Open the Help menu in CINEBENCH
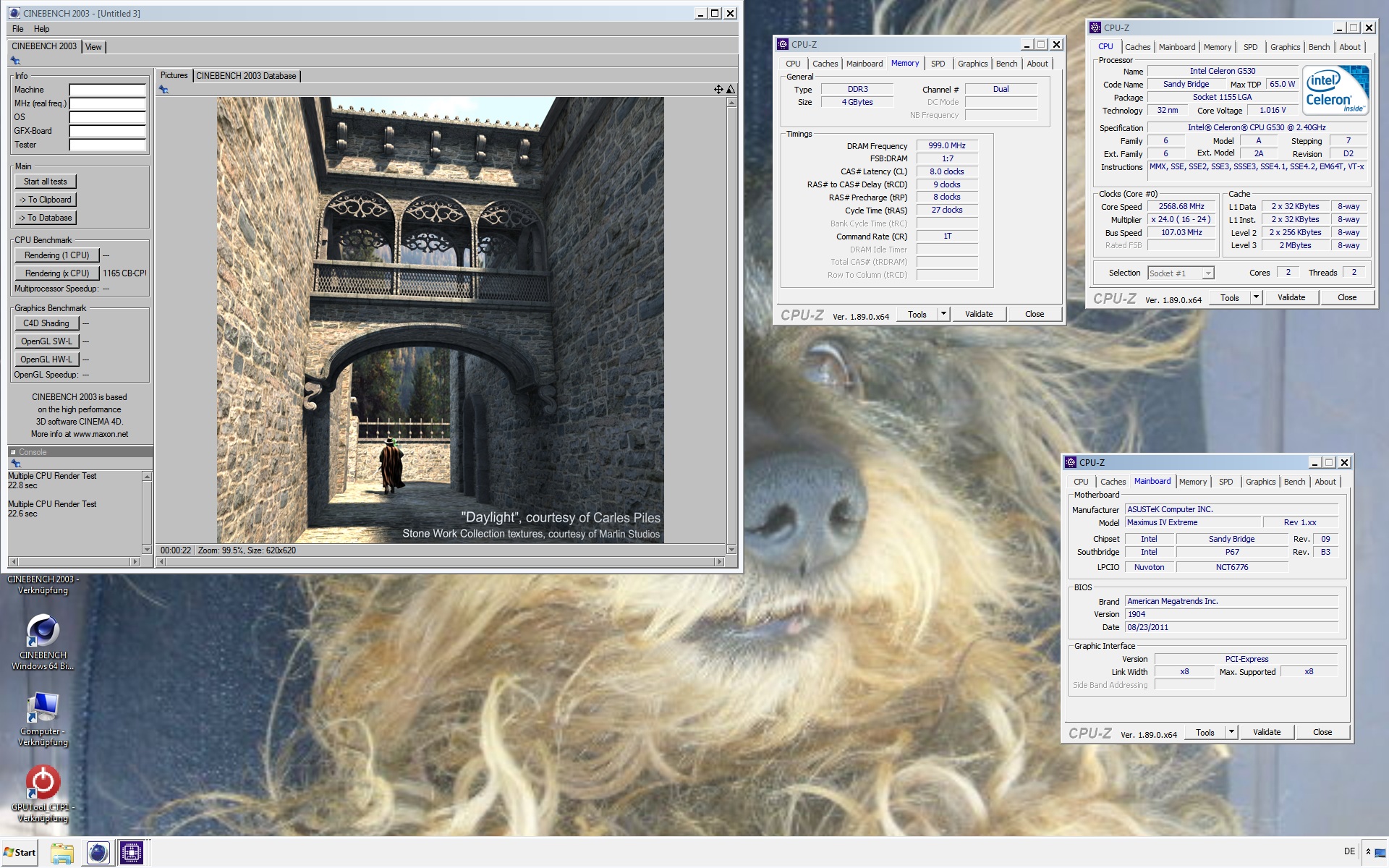The width and height of the screenshot is (1389, 868). [42, 29]
